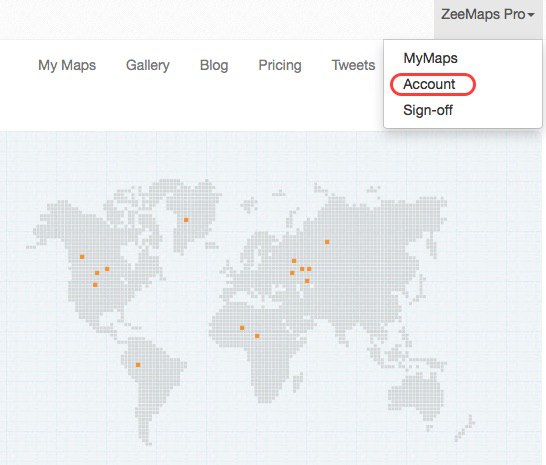
Task: Open the Tweets link
Action: coord(353,65)
